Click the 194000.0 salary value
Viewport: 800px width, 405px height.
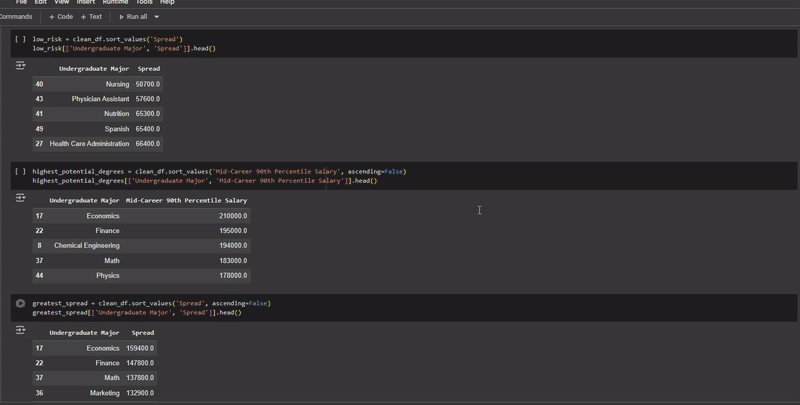[x=233, y=246]
